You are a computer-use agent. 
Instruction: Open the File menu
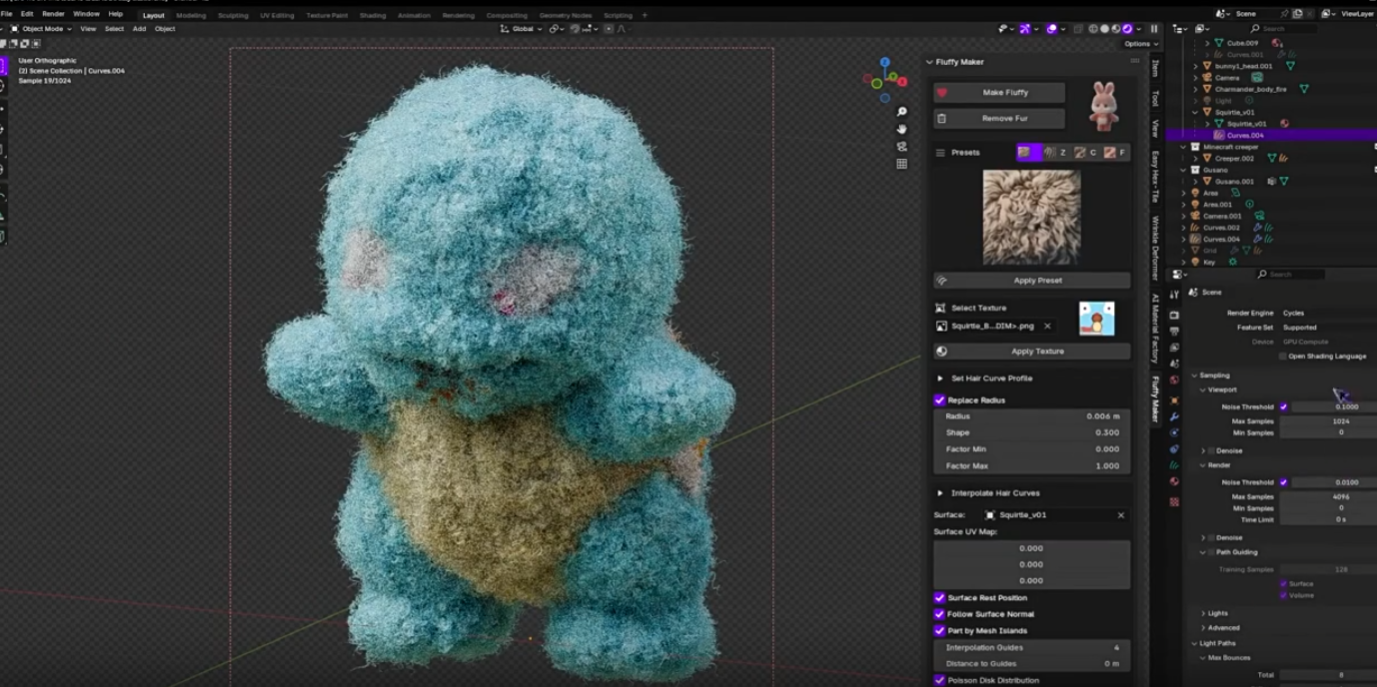[x=7, y=14]
